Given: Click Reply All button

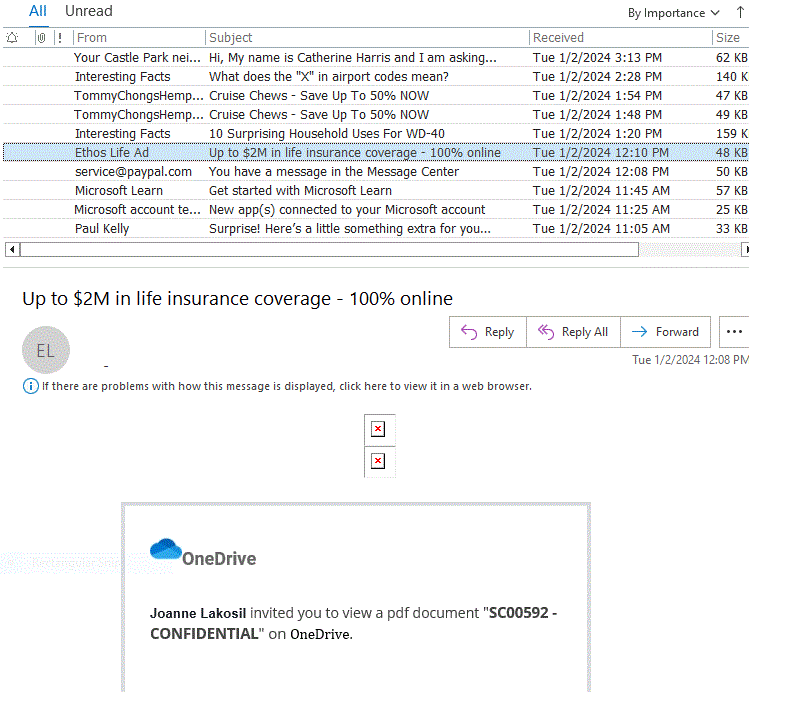Looking at the screenshot, I should tap(573, 332).
